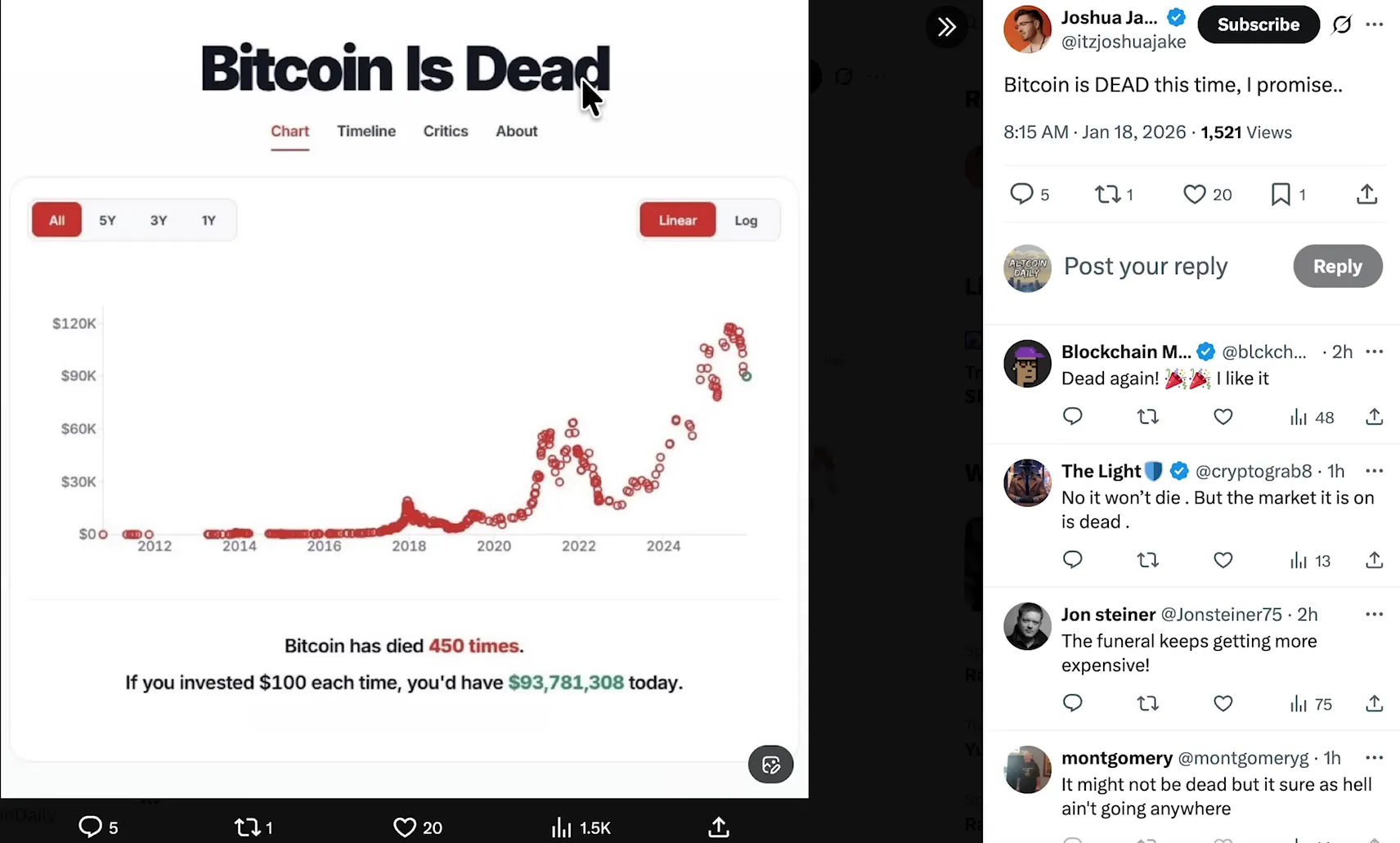Like the main post with heart icon

tap(1195, 194)
